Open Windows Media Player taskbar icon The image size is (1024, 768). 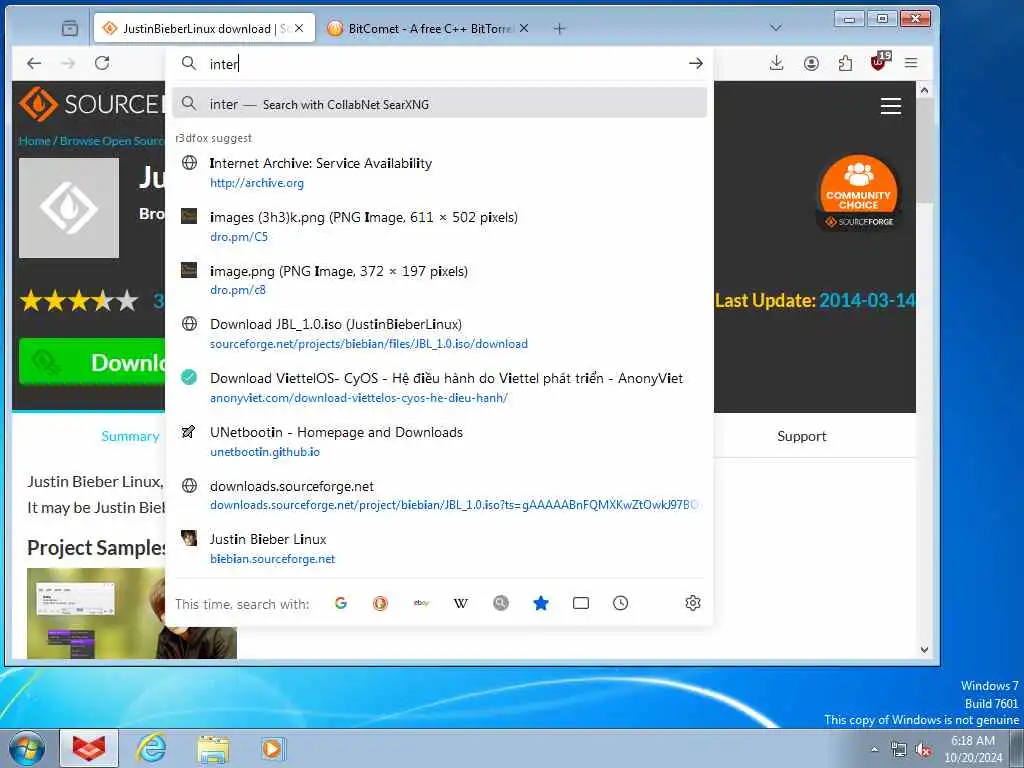pos(272,748)
